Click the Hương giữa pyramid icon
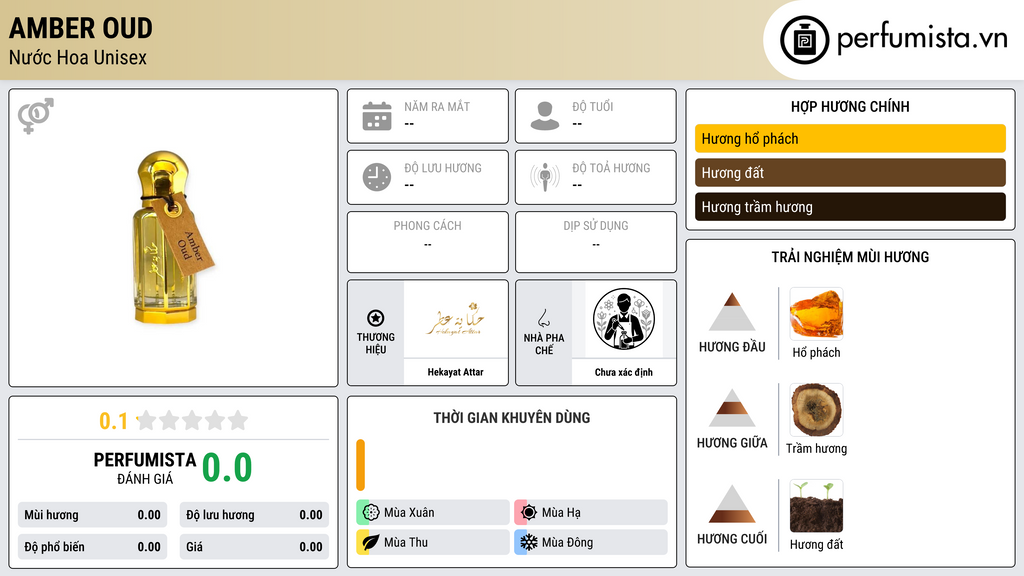 click(732, 408)
